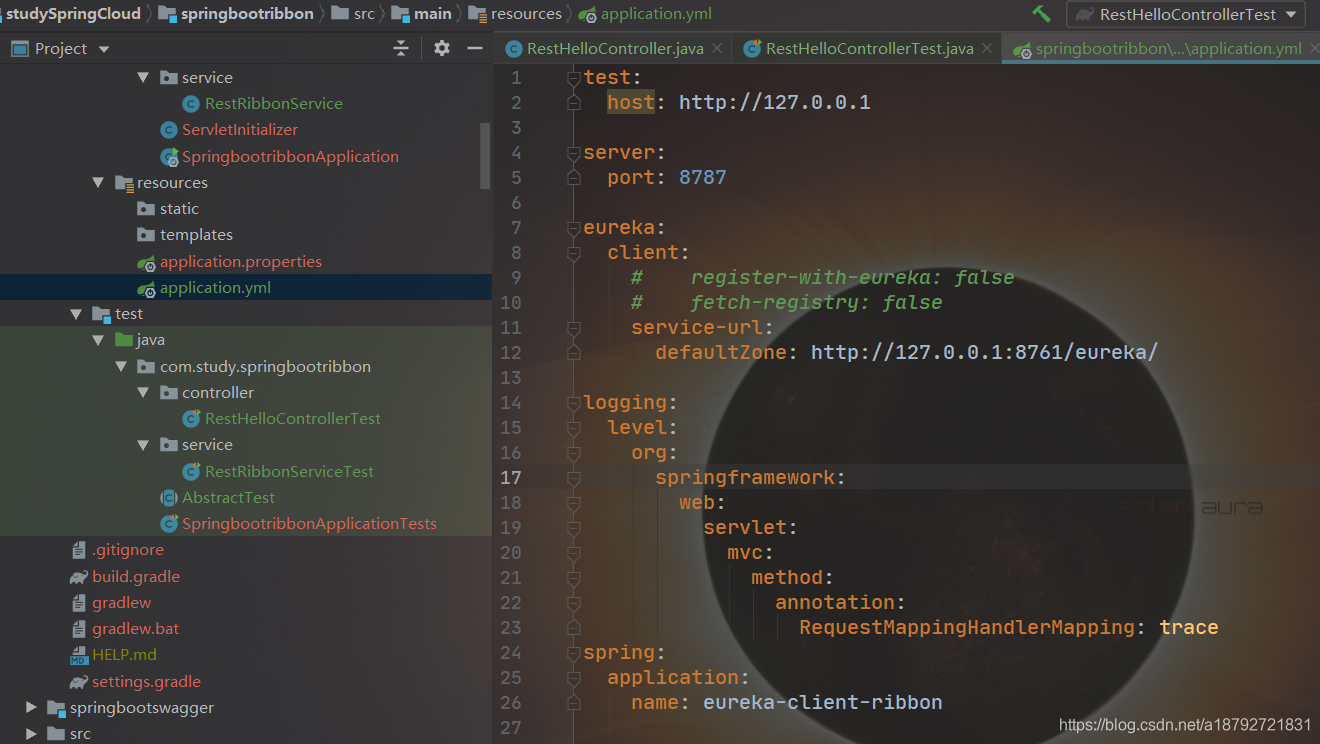Screen dimensions: 1320x744
Task: Click the gradlew file icon
Action: click(79, 603)
